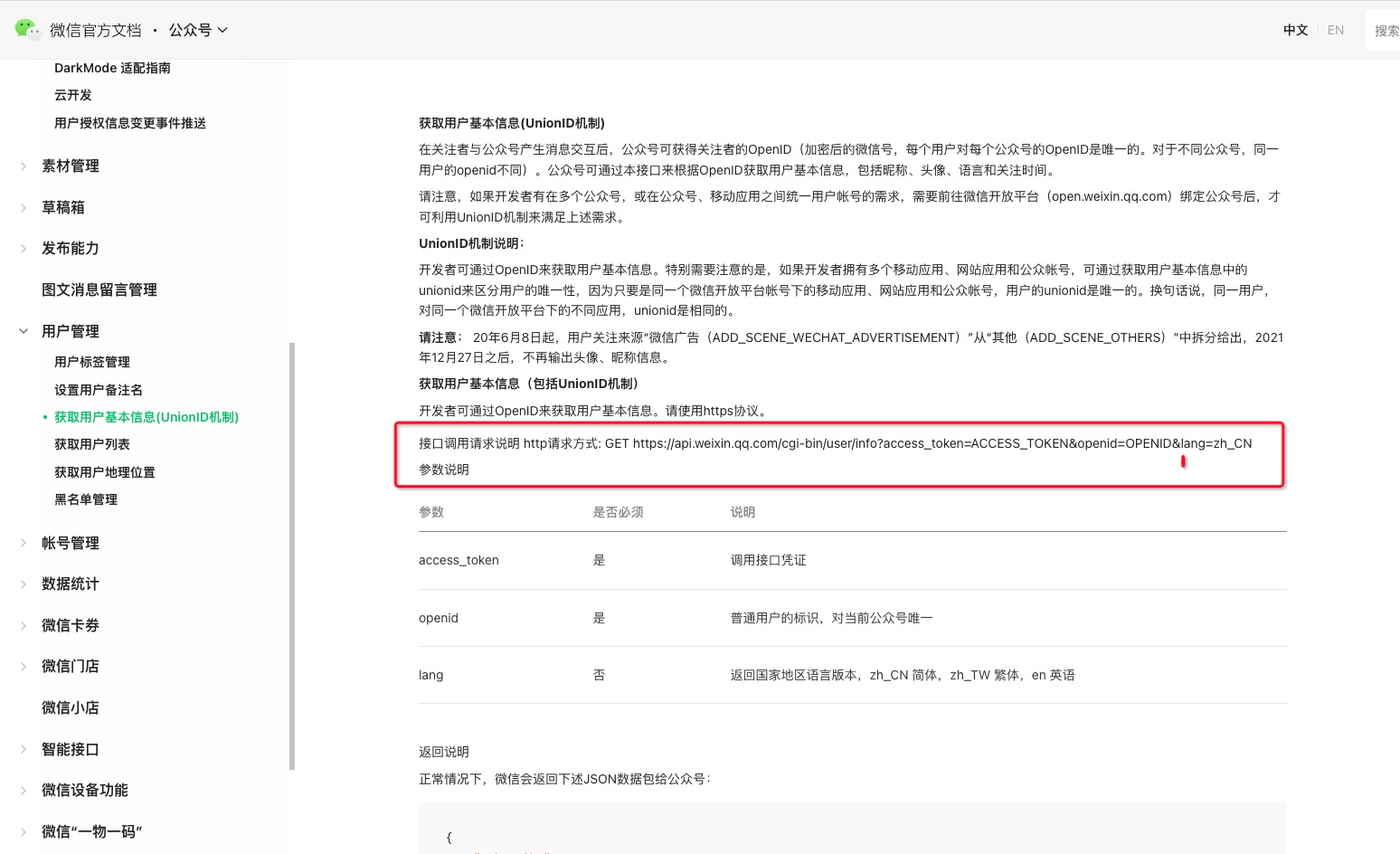Click lang cell in parameter table

[431, 675]
